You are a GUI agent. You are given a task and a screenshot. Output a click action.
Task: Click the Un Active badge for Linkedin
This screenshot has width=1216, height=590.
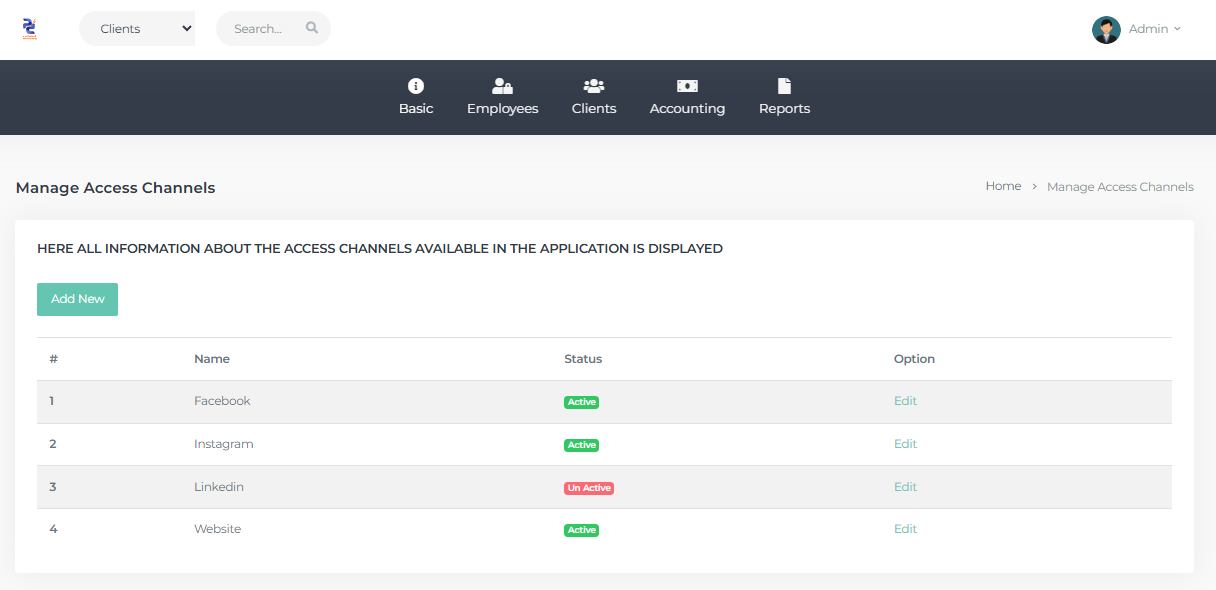tap(588, 488)
